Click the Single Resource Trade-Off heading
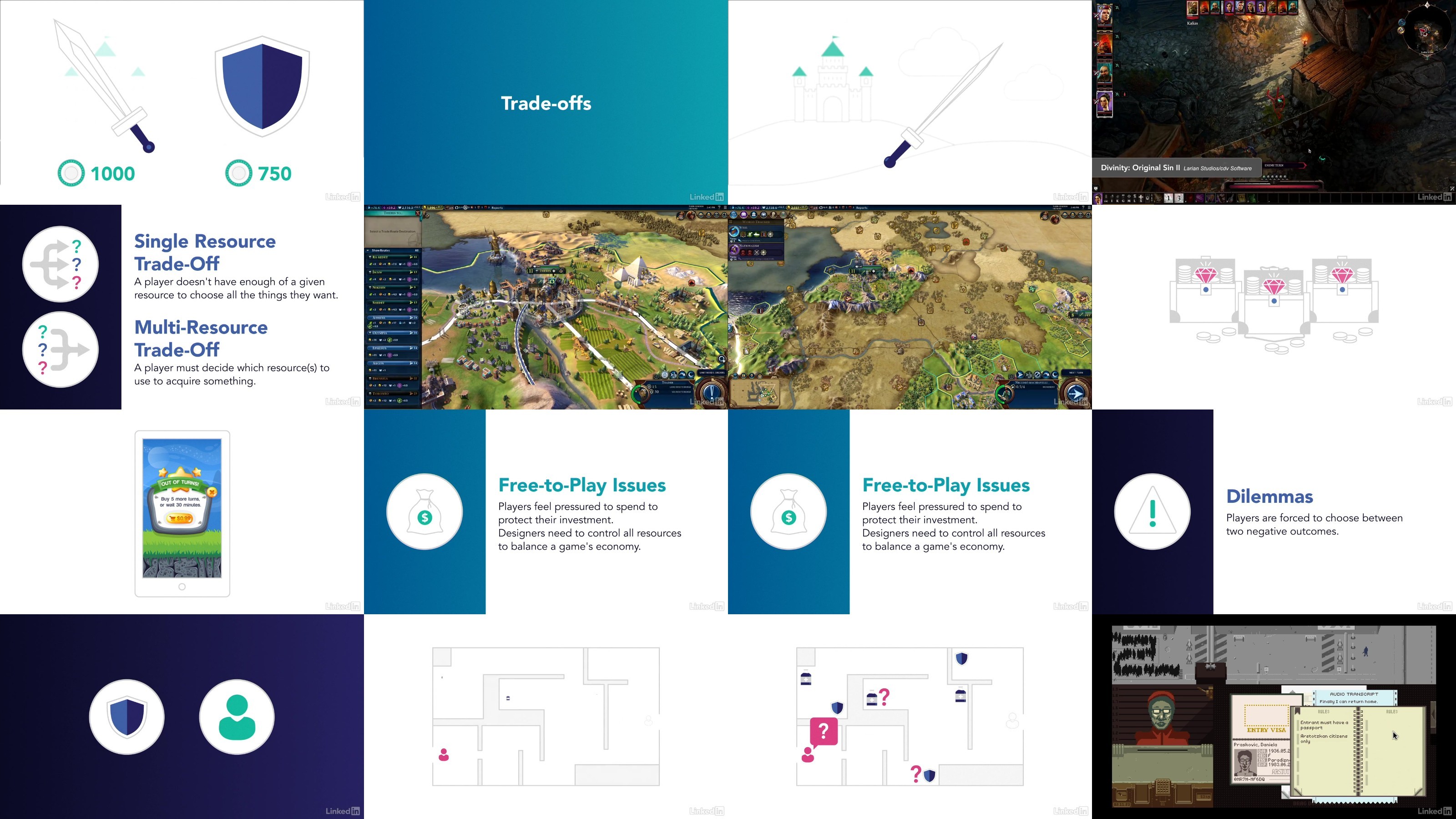The image size is (1456, 819). point(205,252)
